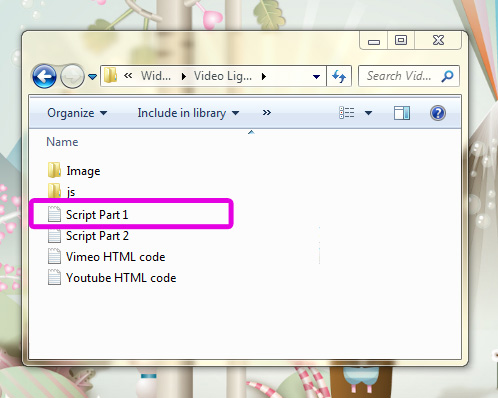The image size is (498, 398).
Task: Select the js folder icon
Action: [54, 190]
